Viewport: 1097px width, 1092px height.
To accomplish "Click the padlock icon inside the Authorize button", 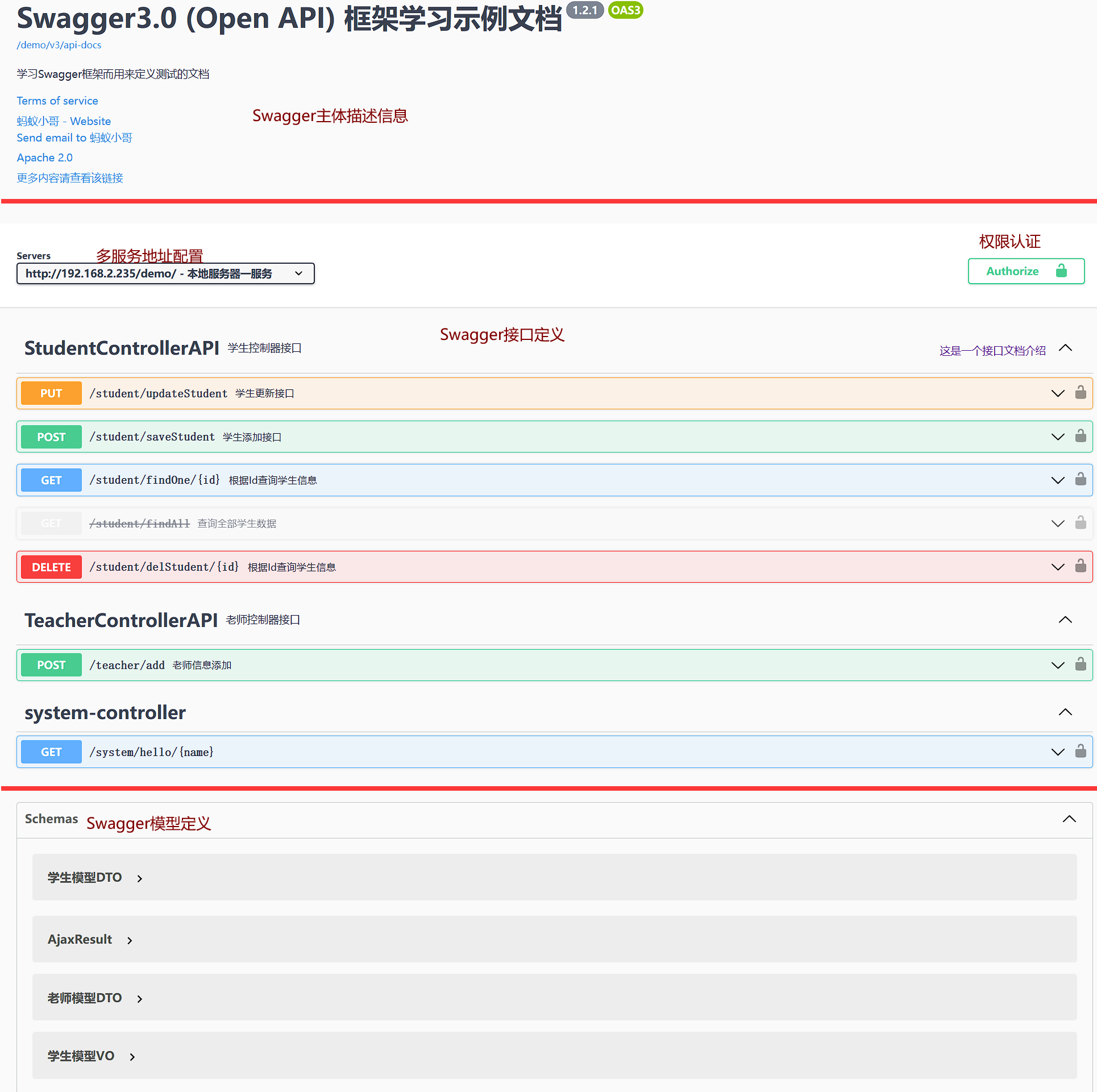I will [x=1062, y=271].
